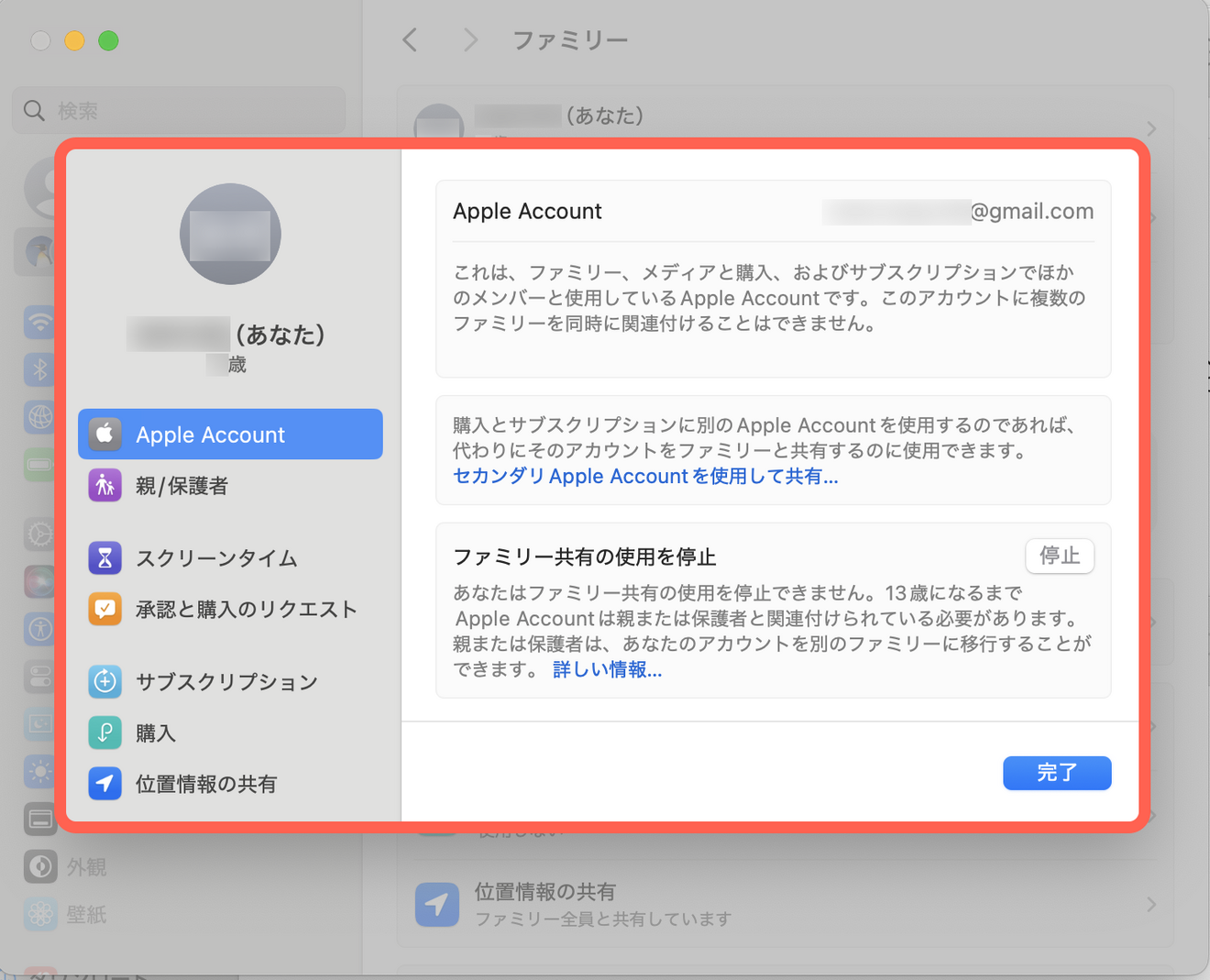Screen dimensions: 1210x980
Task: Click the 親/保護者 label text
Action: click(181, 486)
